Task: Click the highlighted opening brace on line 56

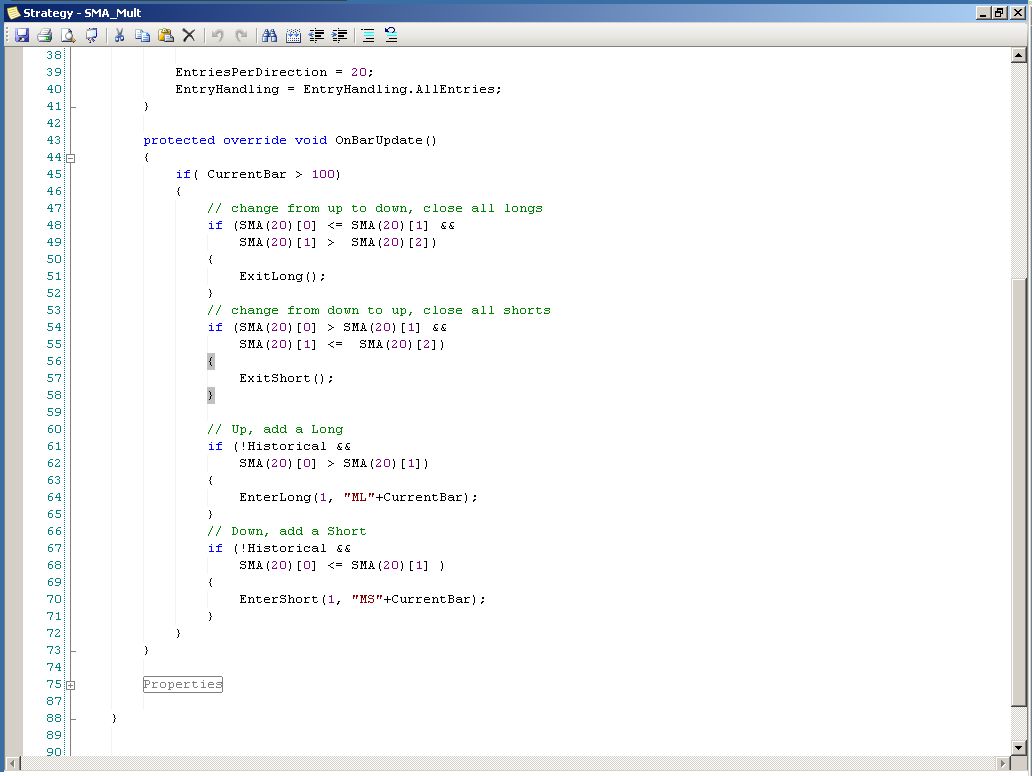Action: tap(211, 361)
